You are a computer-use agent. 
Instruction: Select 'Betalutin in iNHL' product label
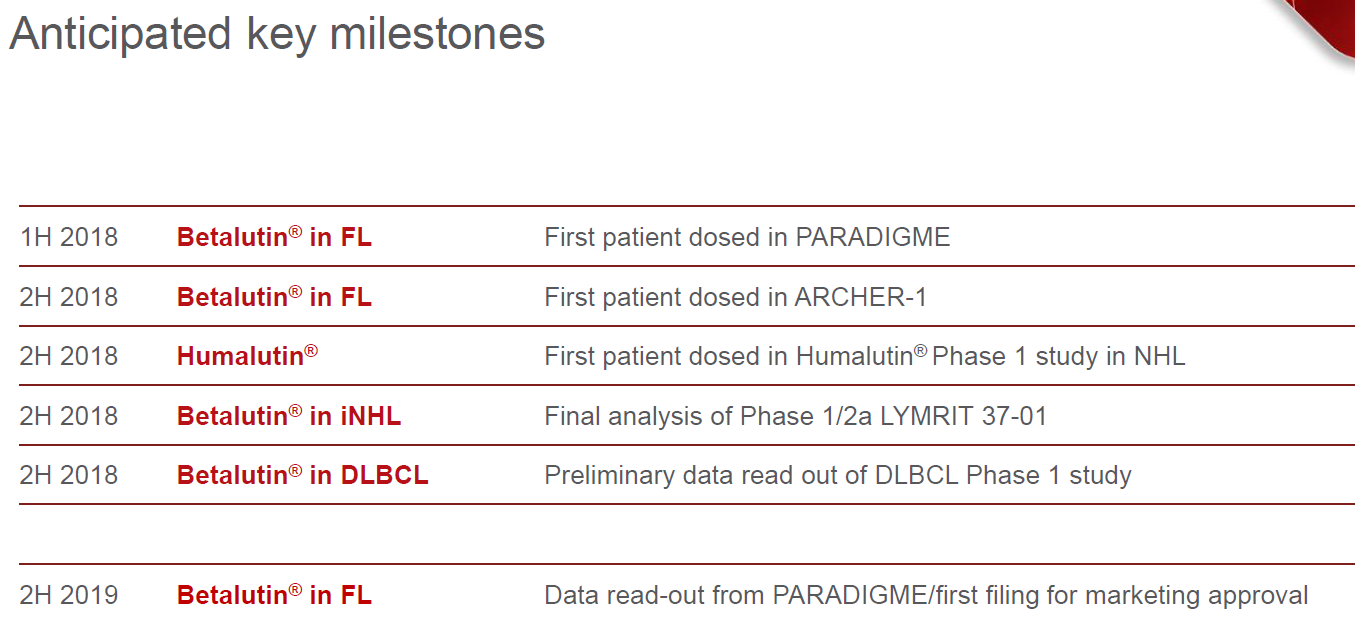point(289,416)
